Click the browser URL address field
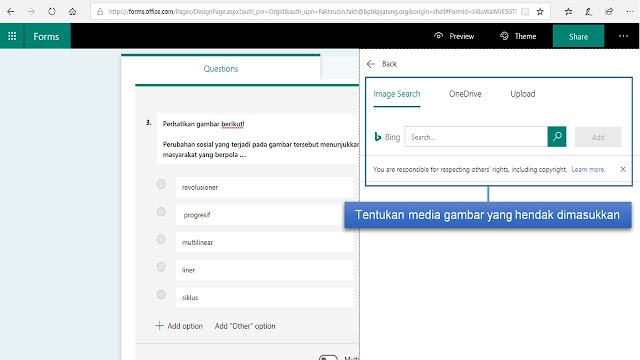 coord(312,12)
